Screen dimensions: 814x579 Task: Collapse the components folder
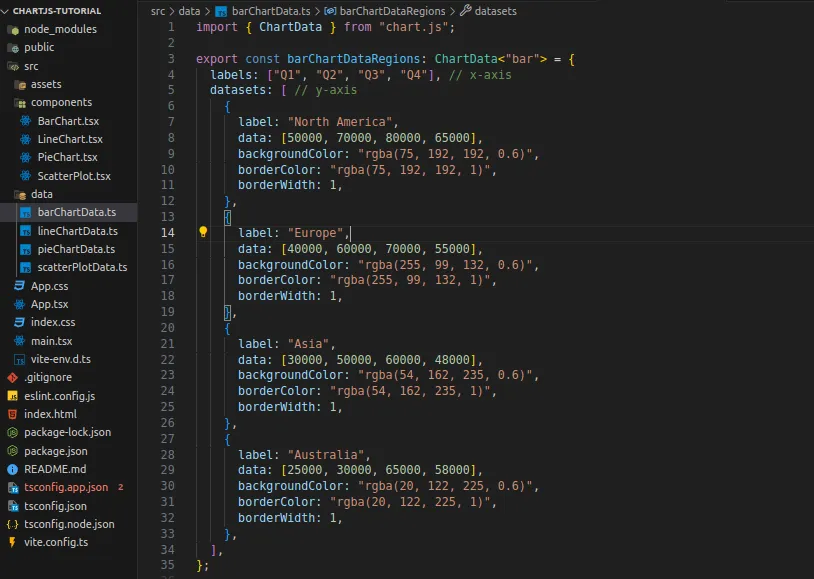pyautogui.click(x=61, y=102)
